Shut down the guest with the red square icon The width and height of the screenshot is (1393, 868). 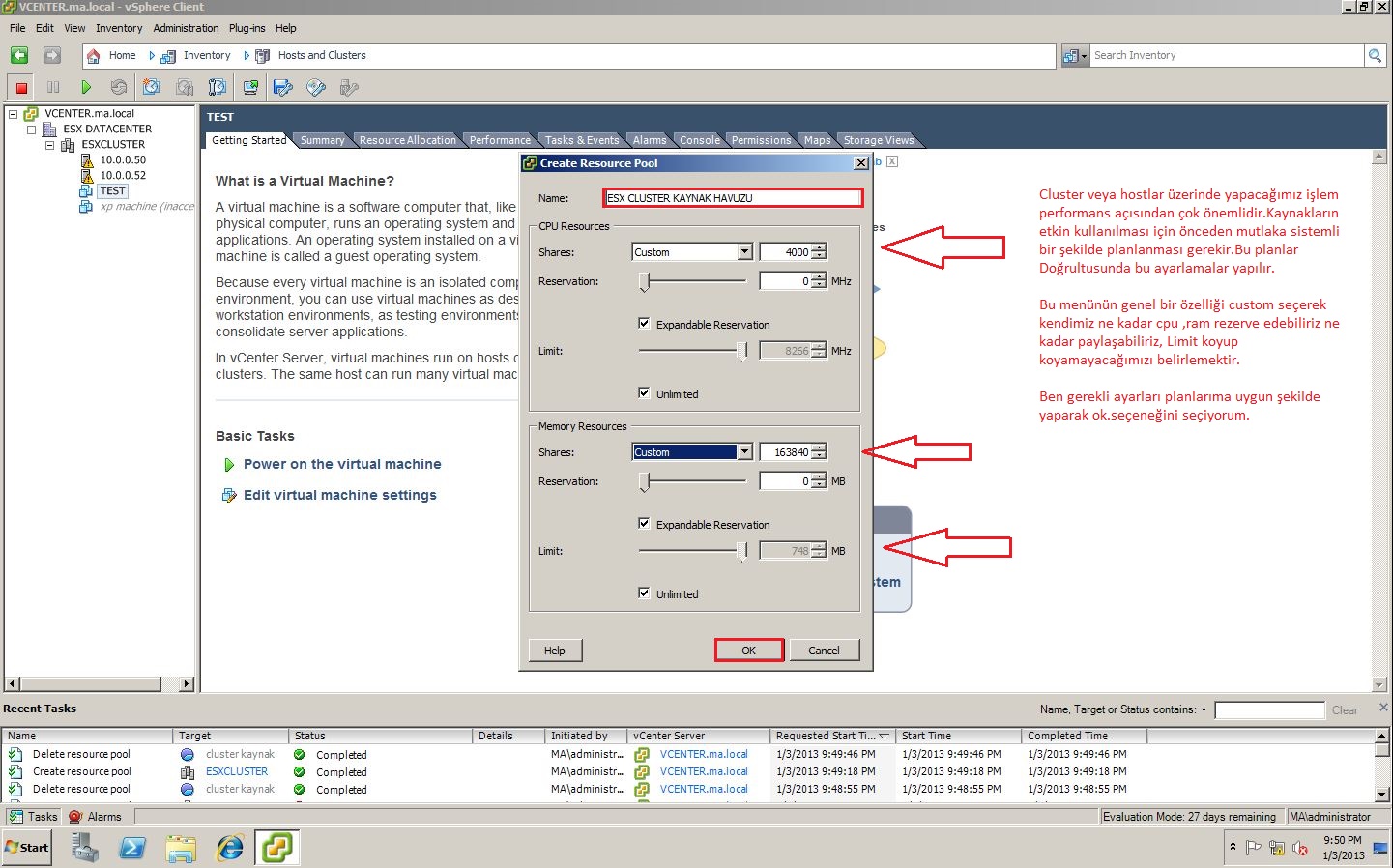point(19,87)
